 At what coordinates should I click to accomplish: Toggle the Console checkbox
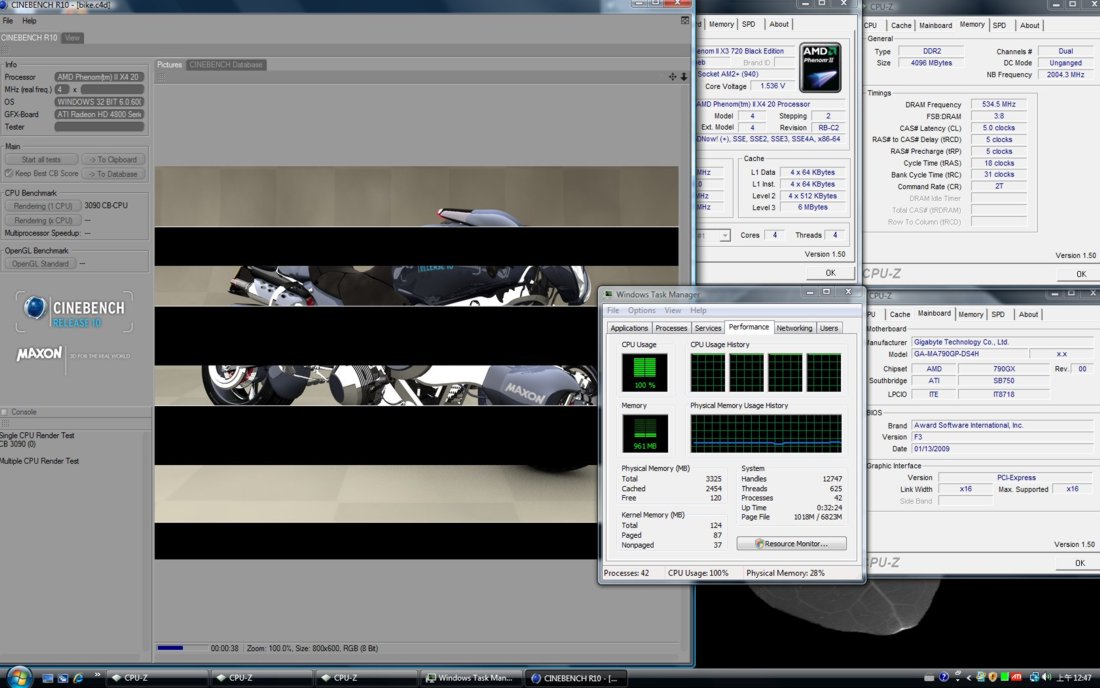4,412
